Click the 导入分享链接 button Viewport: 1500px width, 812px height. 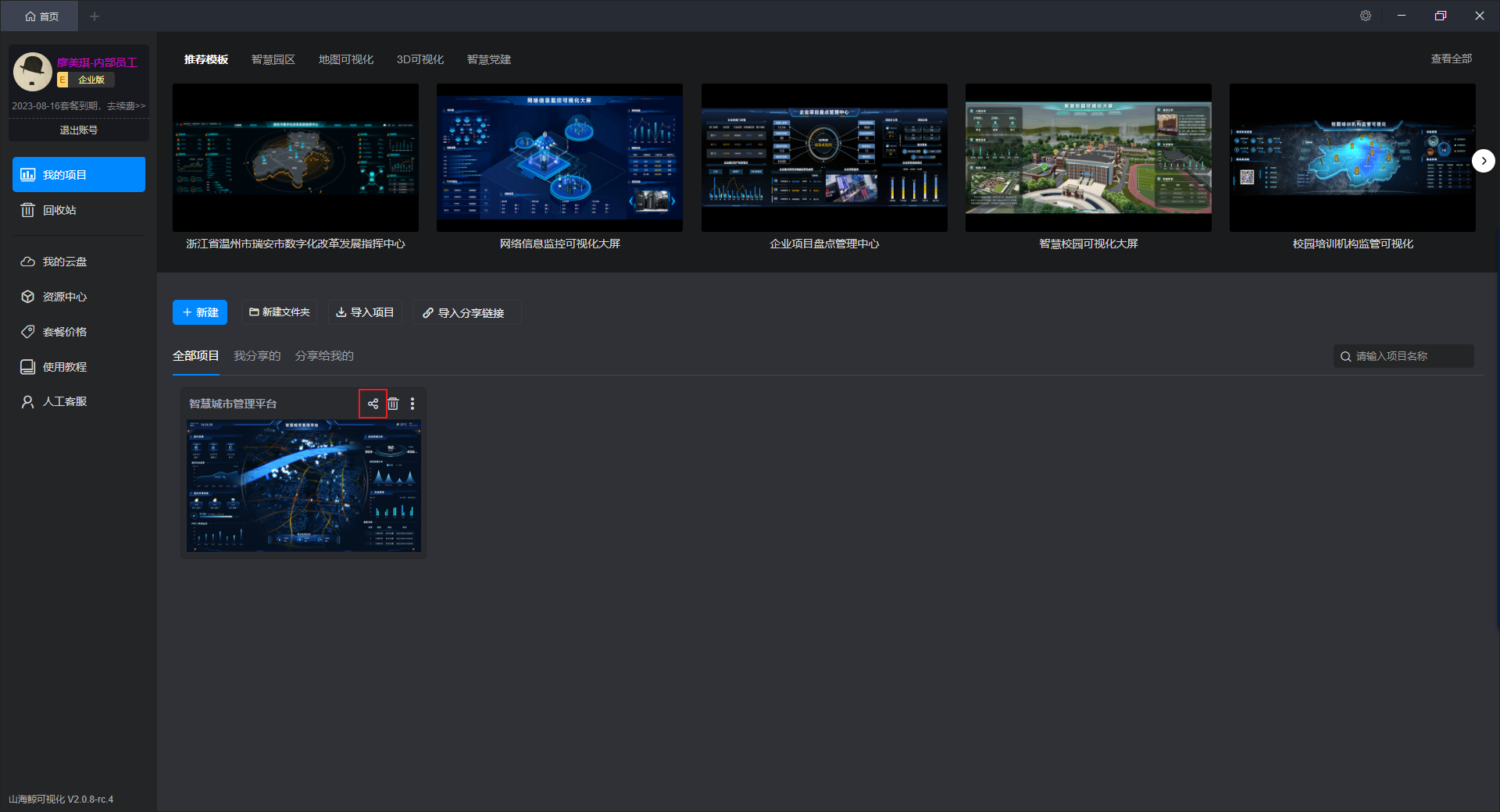[x=466, y=312]
